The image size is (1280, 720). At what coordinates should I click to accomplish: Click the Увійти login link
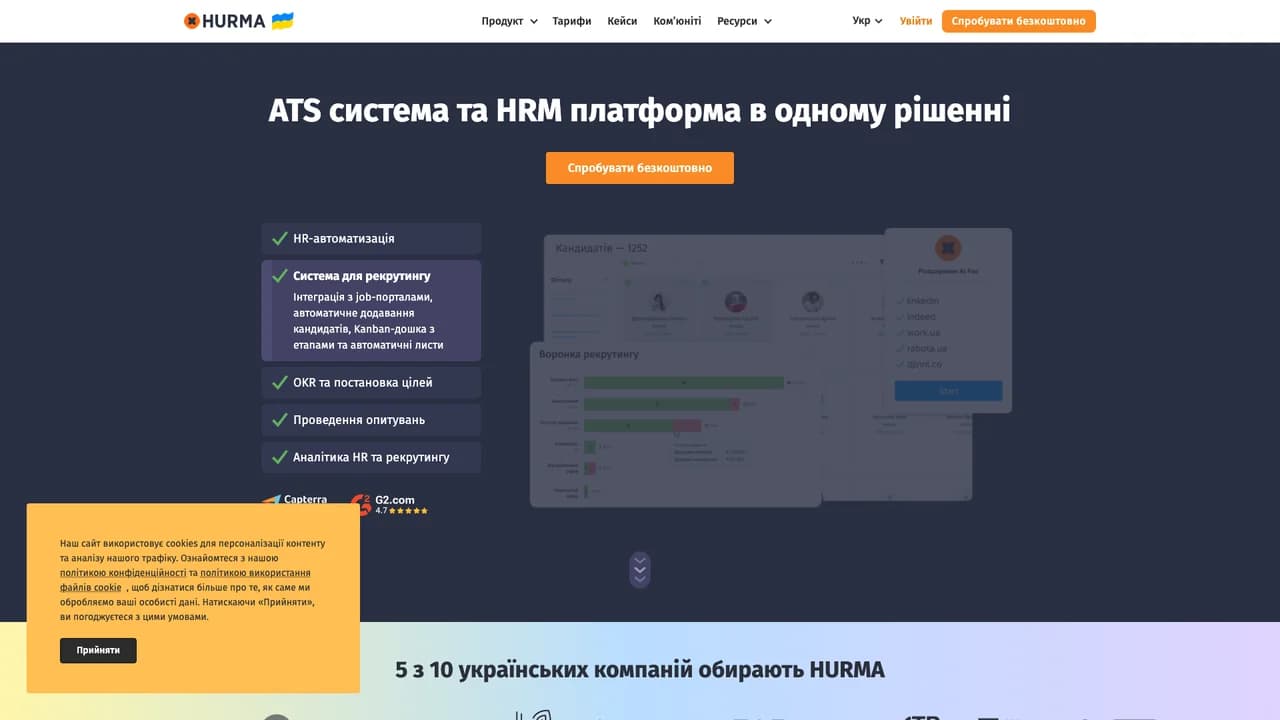[916, 21]
